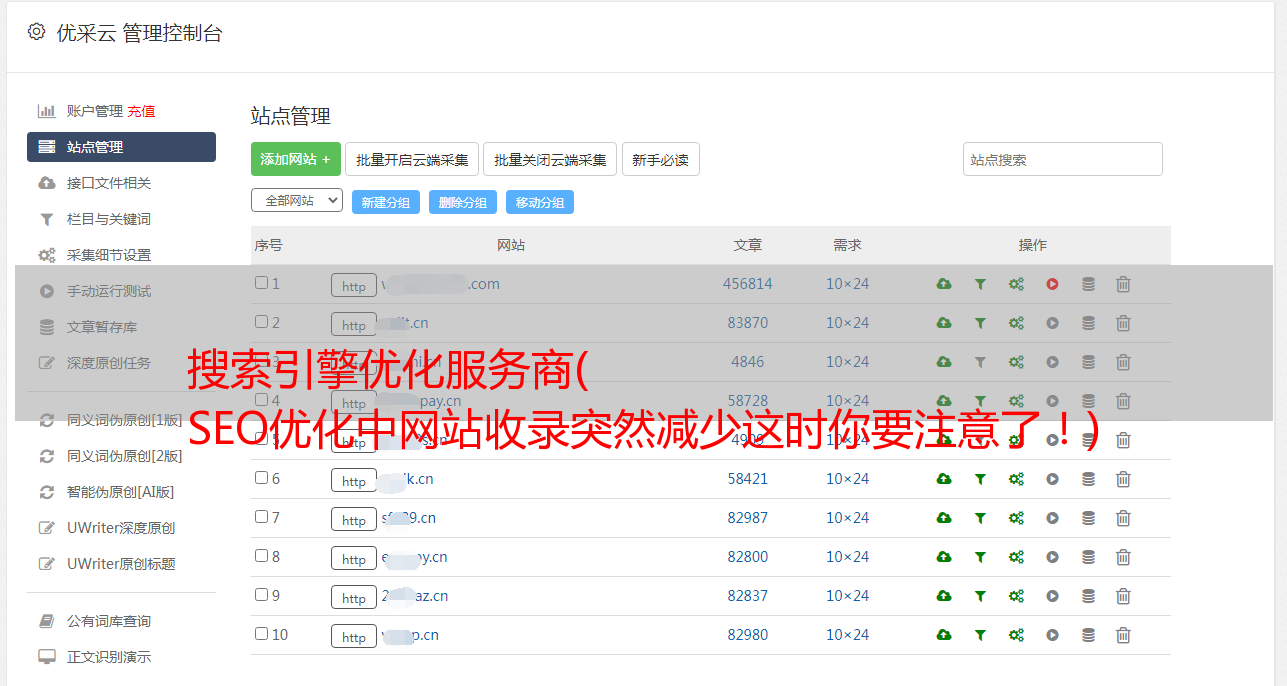Click the 新建分组 button
Screen dimensions: 1287x686
(385, 202)
